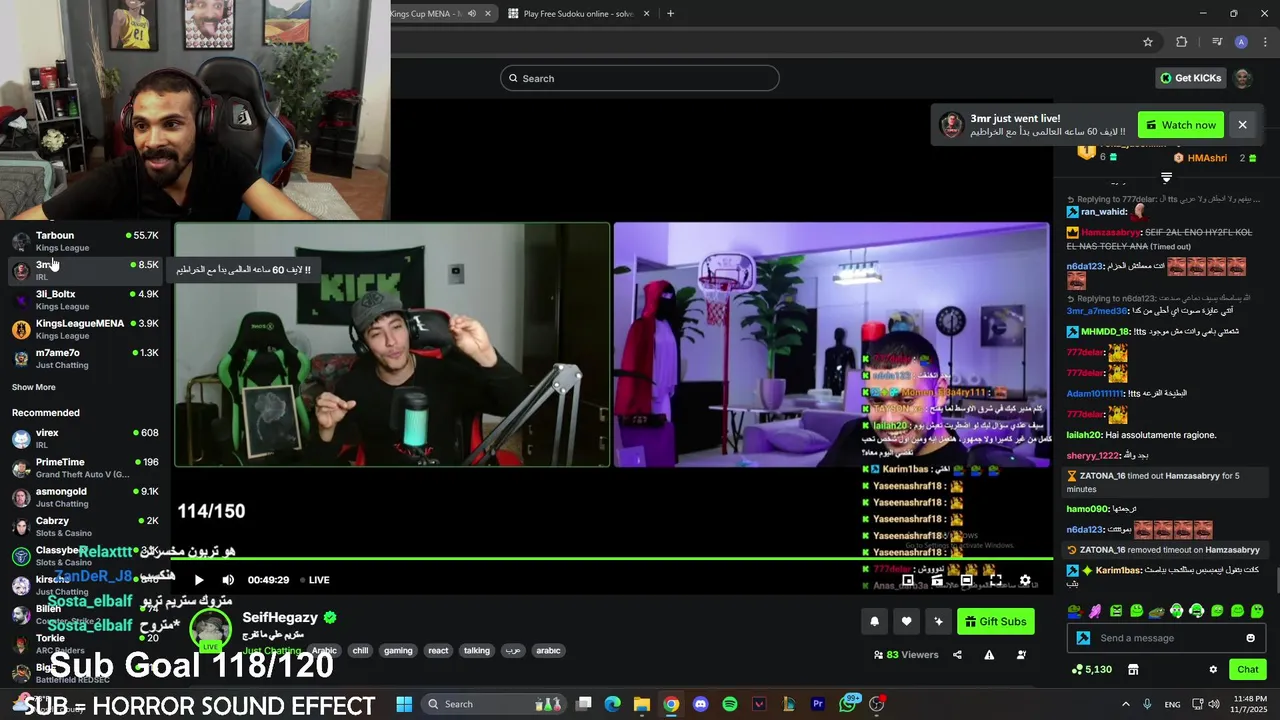Click talking tag under stream title

(x=477, y=650)
